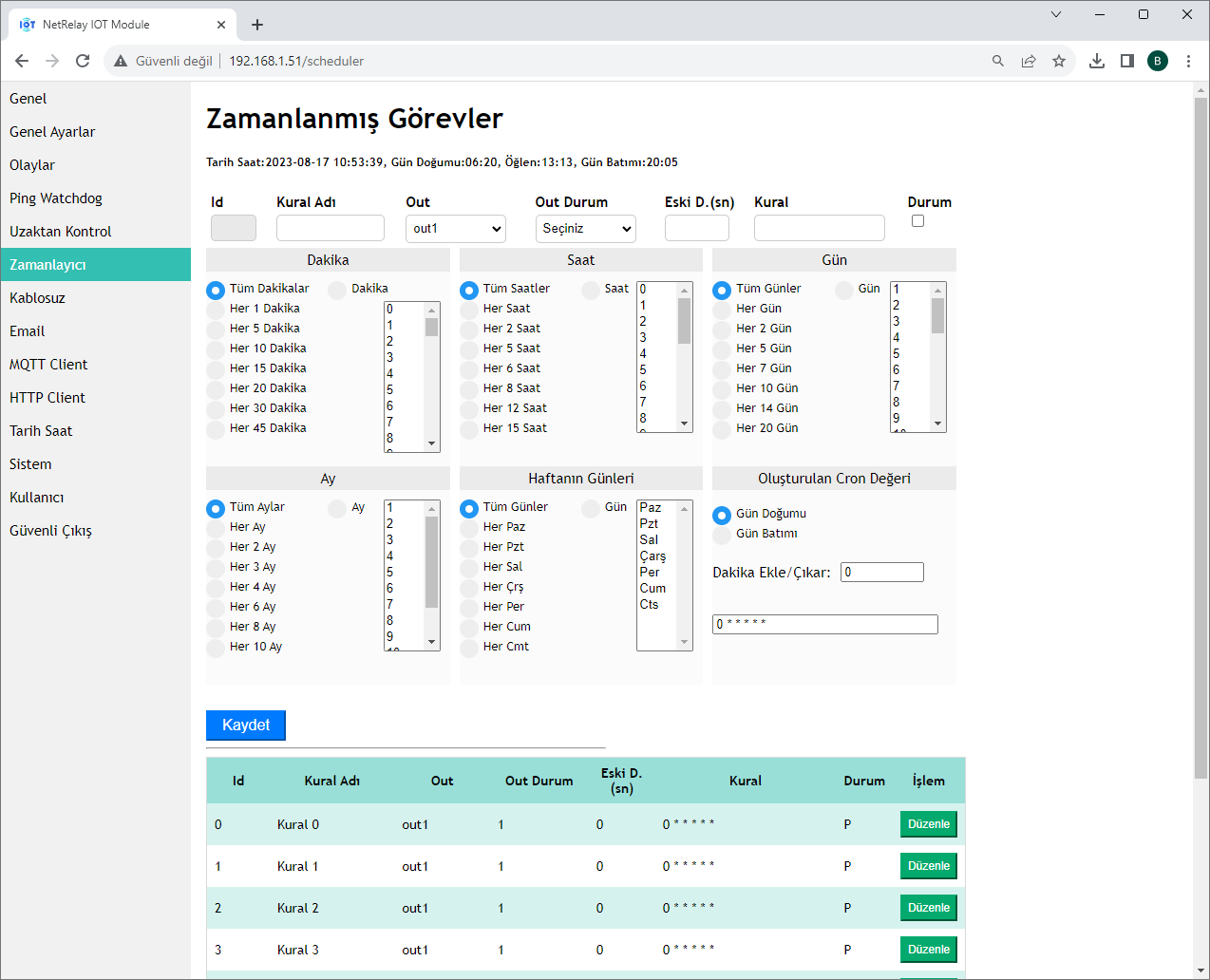Select Gün Batımı instead of Gün Doğumu
This screenshot has height=980, width=1210.
[723, 533]
